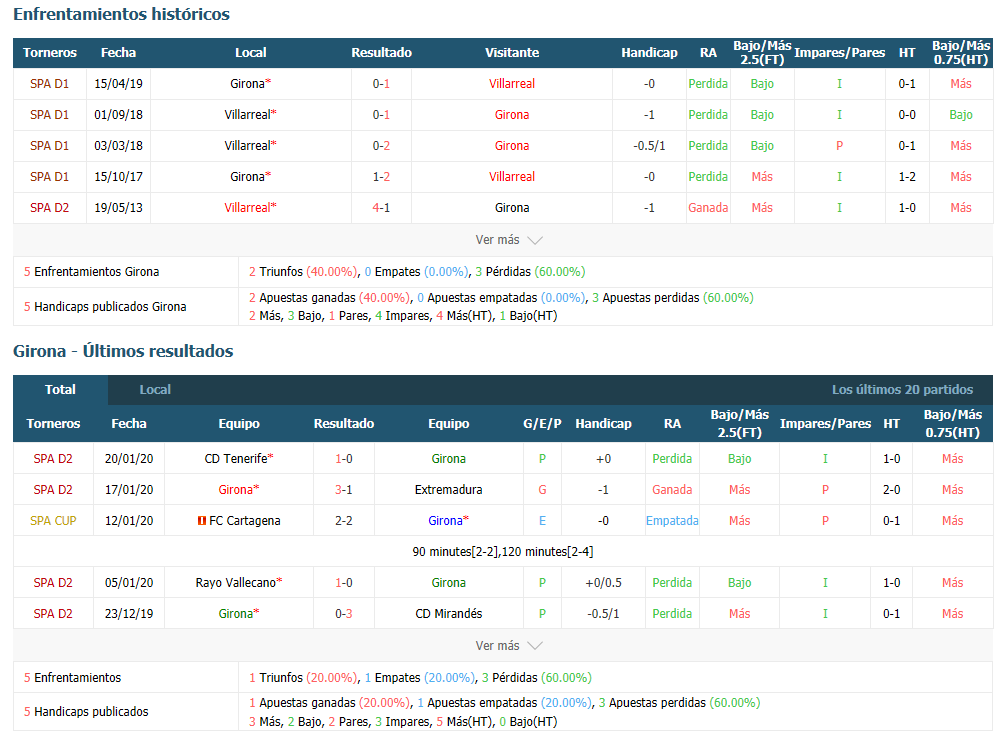
Task: Click the Ganada cell in 17/01/20 row
Action: (672, 490)
